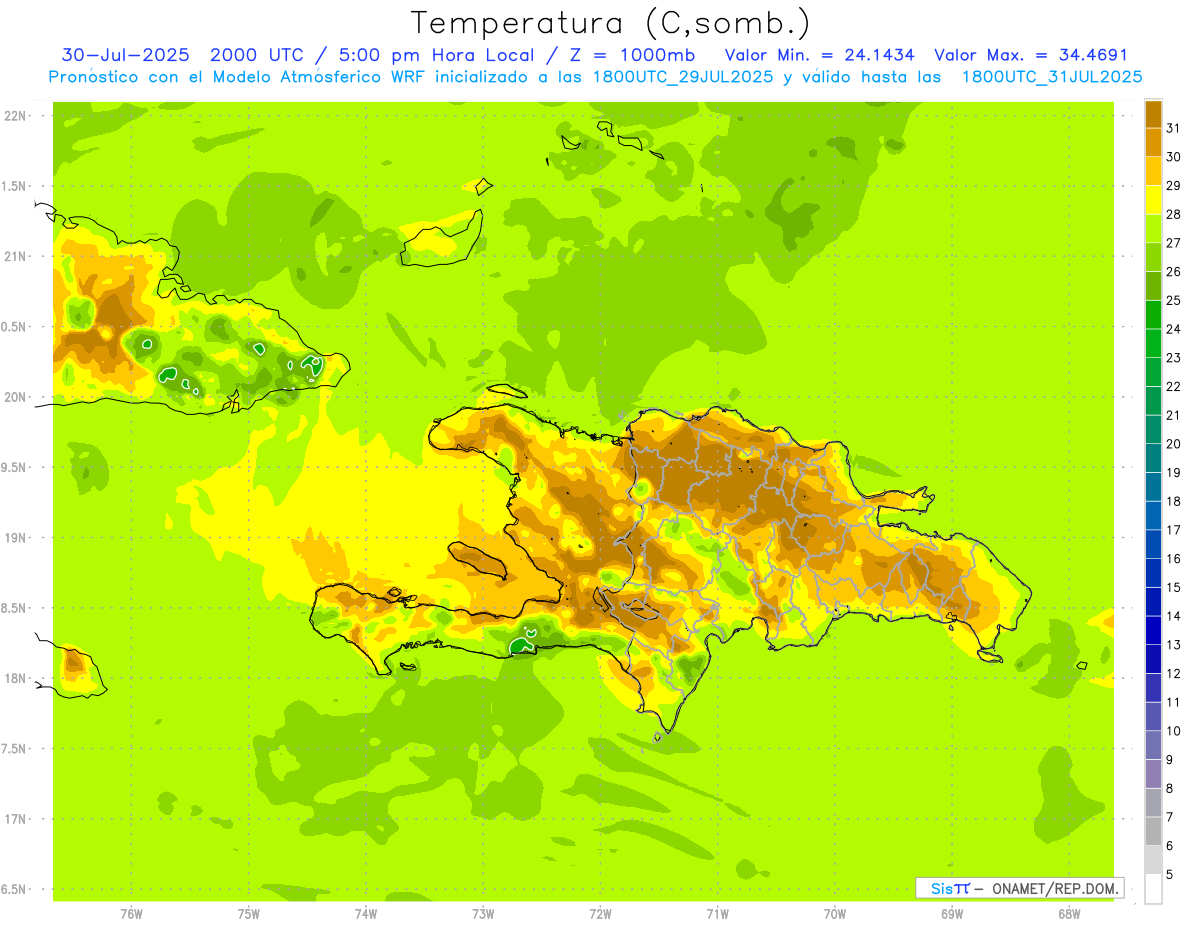Click the 22N latitude label
This screenshot has width=1200, height=927.
tap(15, 115)
